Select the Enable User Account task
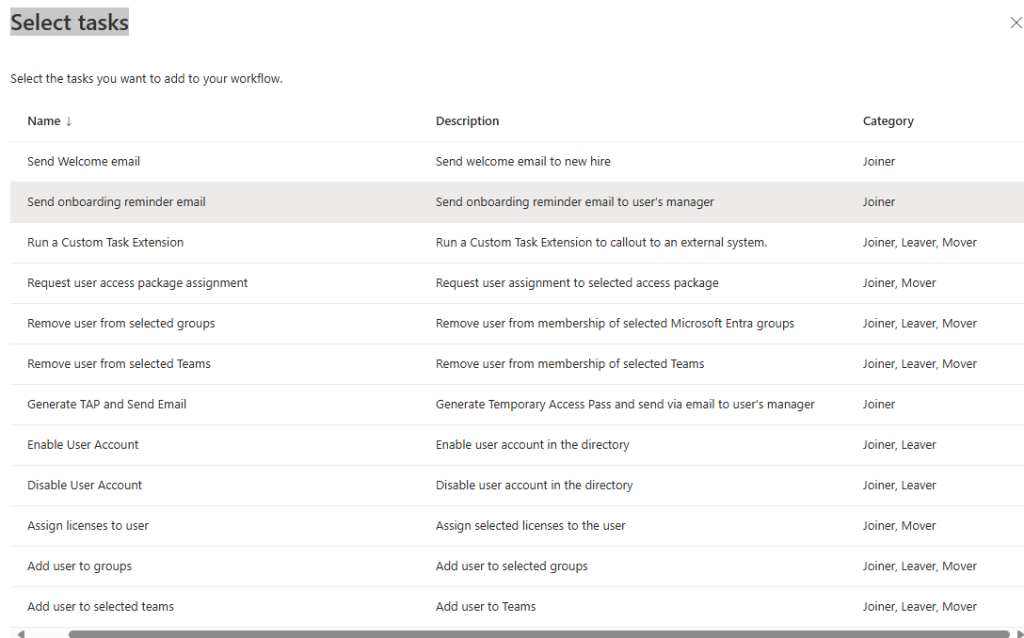Screen dimensions: 1024x638 (x=83, y=445)
